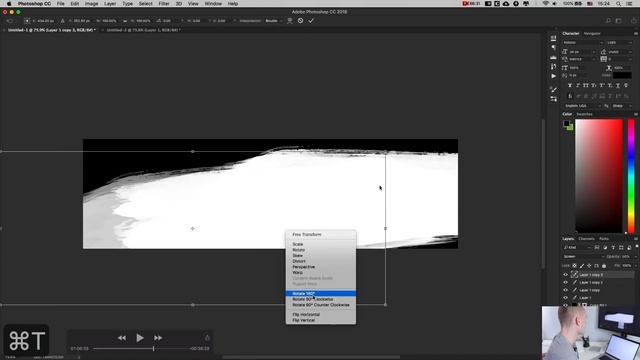Image resolution: width=640 pixels, height=360 pixels.
Task: Choose Scale from the context menu
Action: (320, 244)
